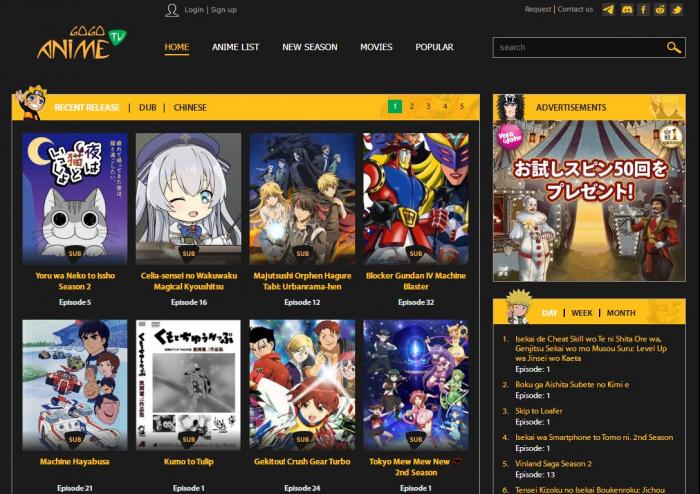Click the SUB badge on Yoru wa Neko poster
Screen dimensions: 700x494
coord(75,253)
